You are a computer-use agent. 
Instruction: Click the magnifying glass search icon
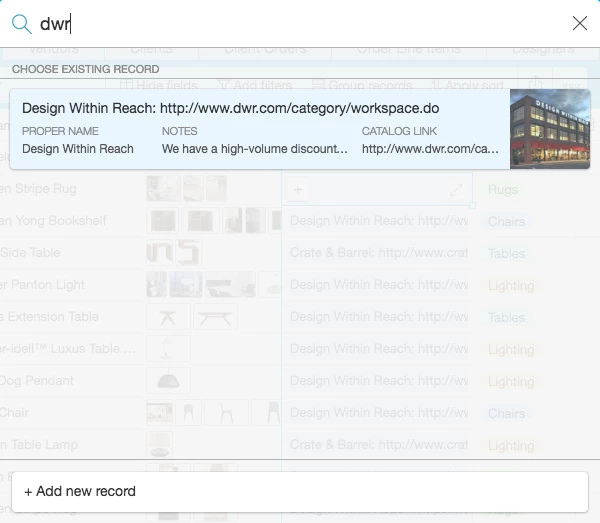(x=21, y=24)
